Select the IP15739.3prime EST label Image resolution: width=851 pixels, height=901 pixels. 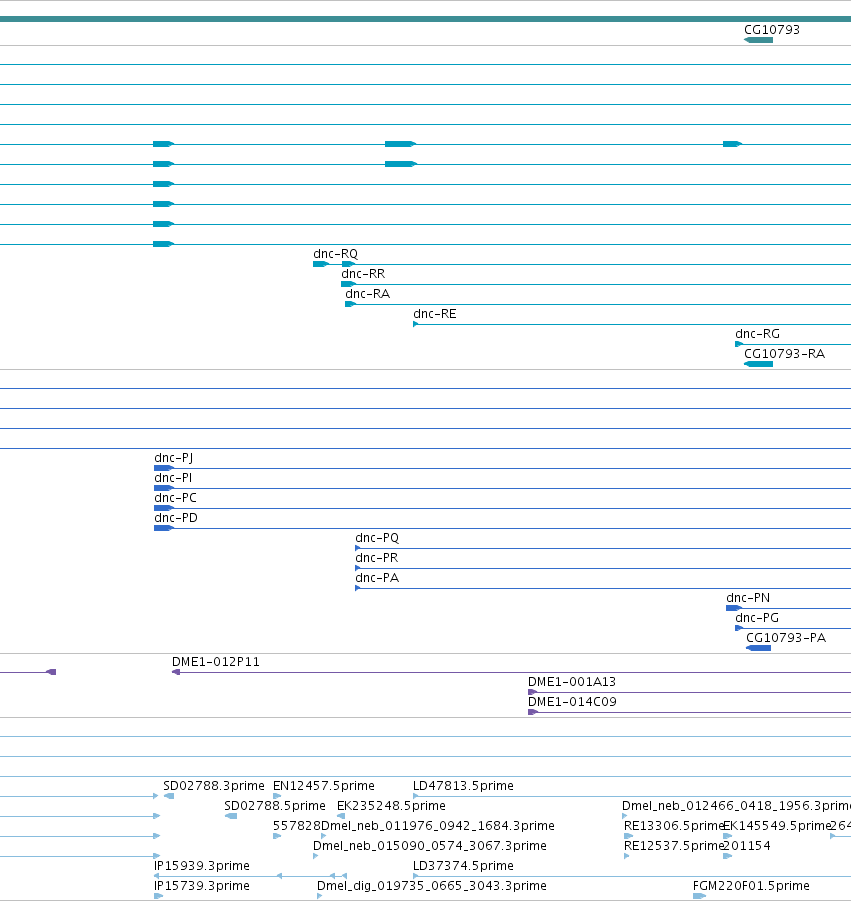click(x=202, y=886)
